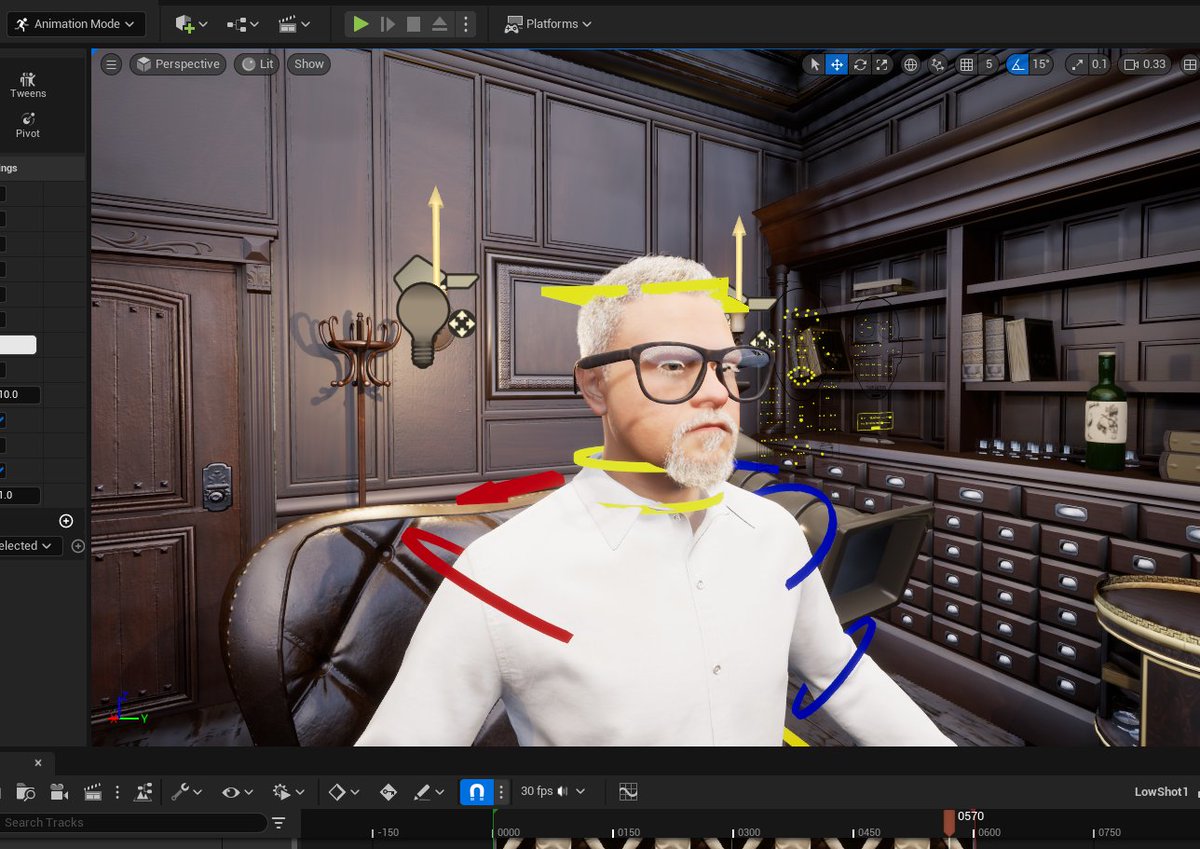Open the 30 fps frame rate dropdown

pos(548,791)
